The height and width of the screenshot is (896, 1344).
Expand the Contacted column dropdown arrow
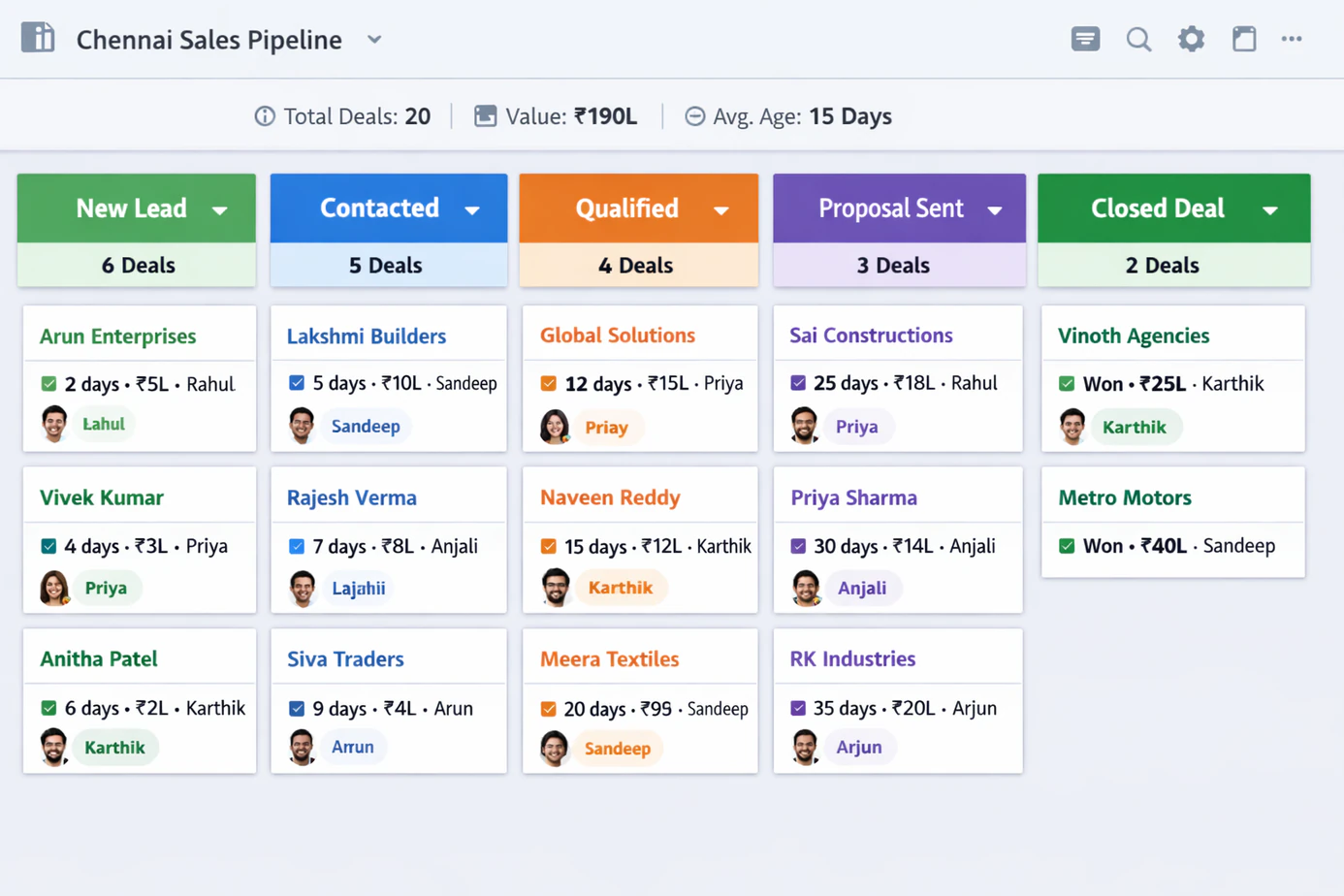[x=472, y=210]
